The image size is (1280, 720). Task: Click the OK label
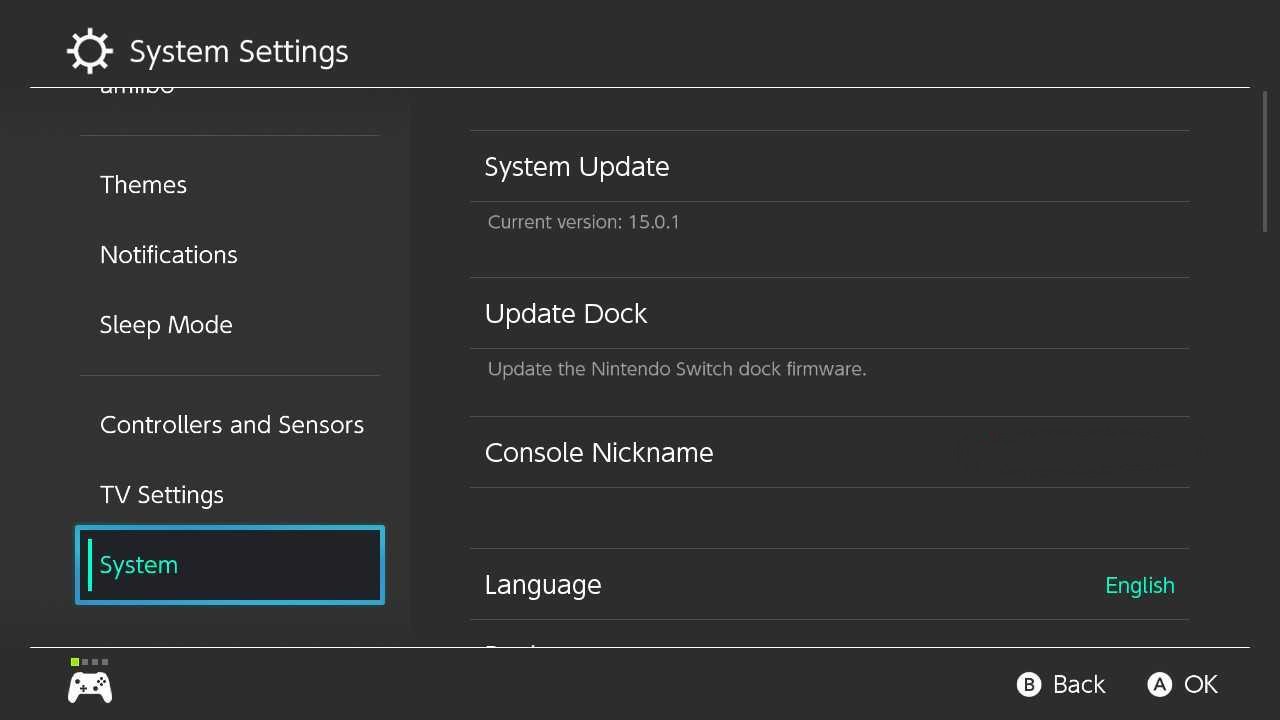tap(1200, 685)
